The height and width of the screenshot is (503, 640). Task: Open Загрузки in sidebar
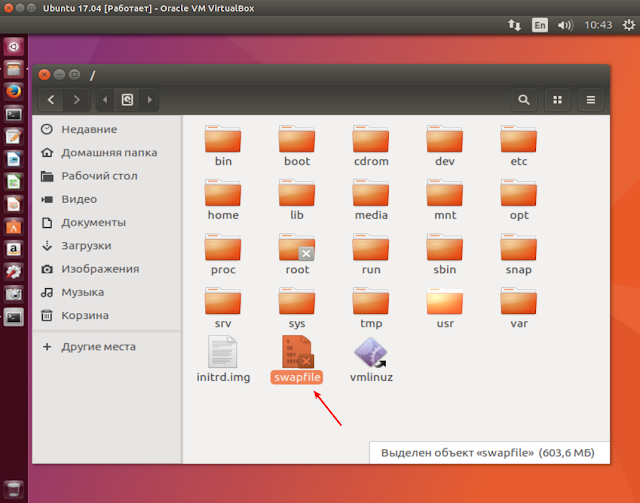click(x=107, y=245)
